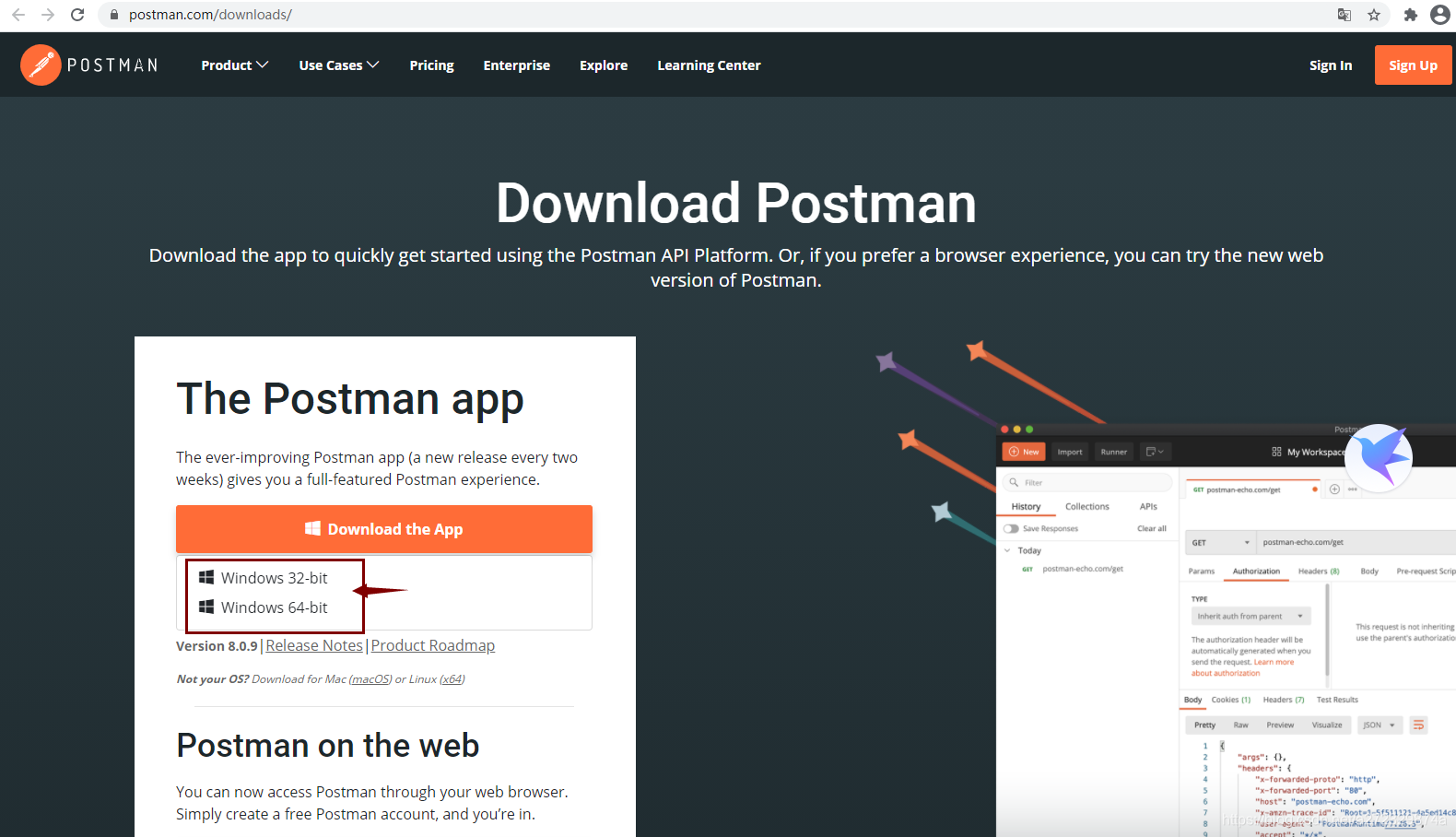
Task: Click the Postman logo in the header
Action: point(89,65)
